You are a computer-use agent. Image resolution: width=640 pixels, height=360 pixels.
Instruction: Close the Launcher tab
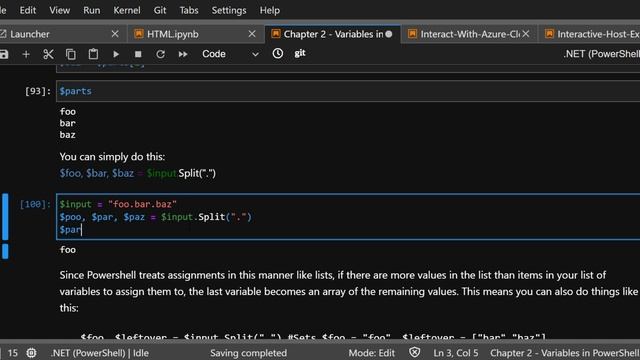(x=115, y=34)
